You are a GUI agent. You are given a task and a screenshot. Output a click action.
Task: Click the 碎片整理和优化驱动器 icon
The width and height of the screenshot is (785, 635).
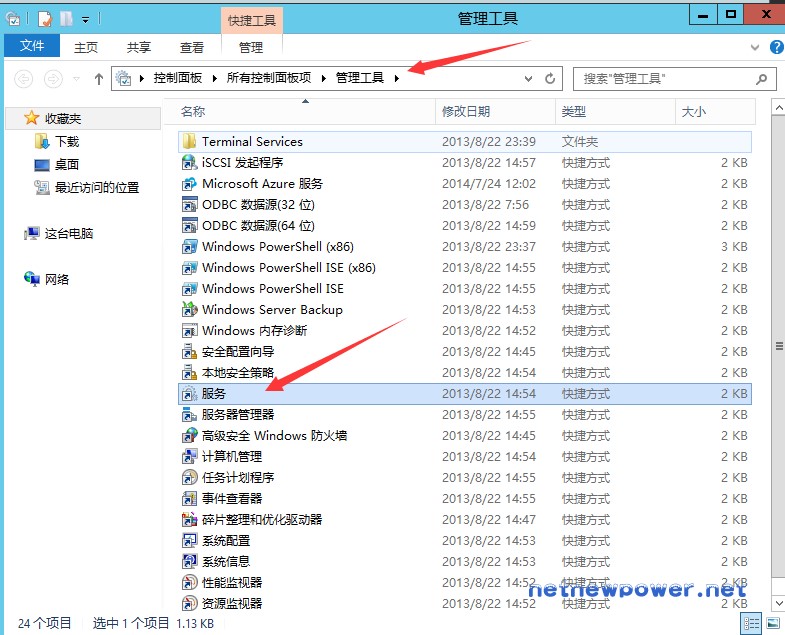tap(189, 520)
